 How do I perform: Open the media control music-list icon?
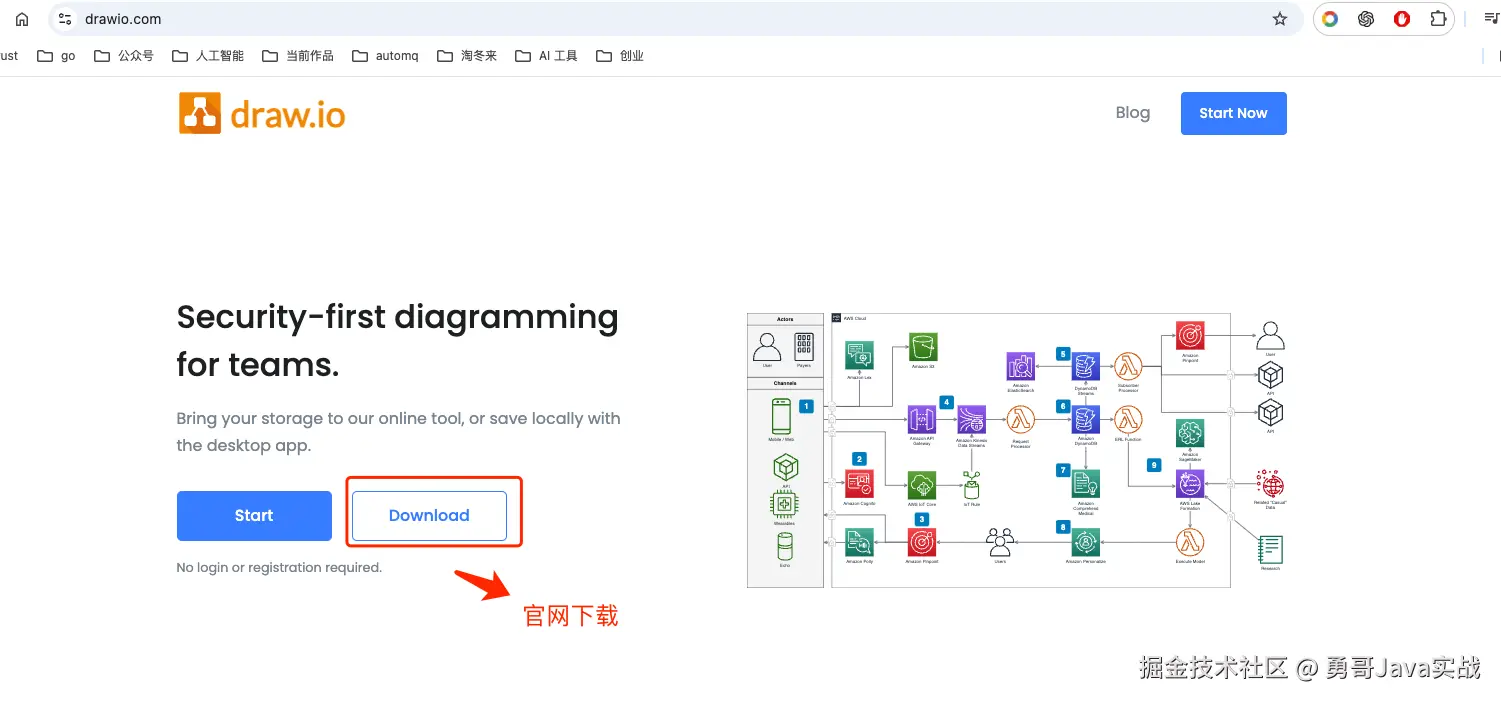[x=1492, y=19]
